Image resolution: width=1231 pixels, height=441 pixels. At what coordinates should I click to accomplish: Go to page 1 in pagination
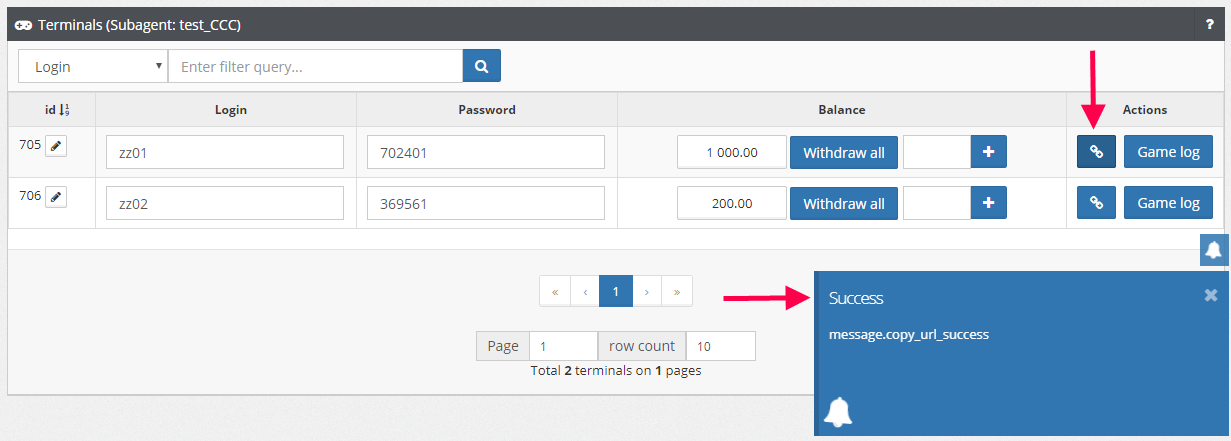(616, 291)
